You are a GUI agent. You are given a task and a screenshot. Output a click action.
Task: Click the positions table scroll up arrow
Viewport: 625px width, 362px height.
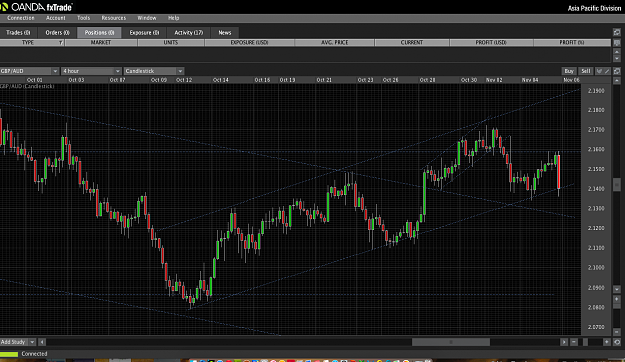coord(617,52)
